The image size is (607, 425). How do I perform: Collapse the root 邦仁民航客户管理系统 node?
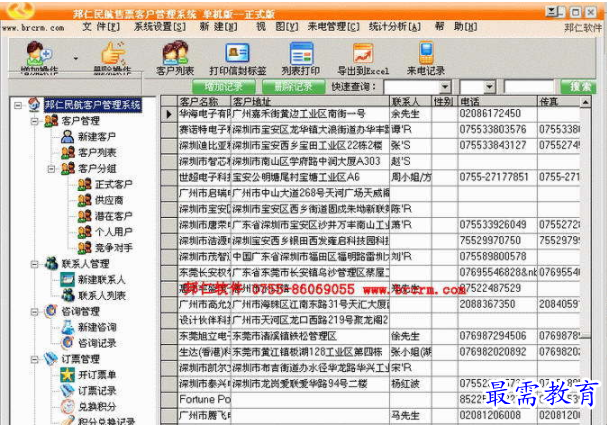18,105
